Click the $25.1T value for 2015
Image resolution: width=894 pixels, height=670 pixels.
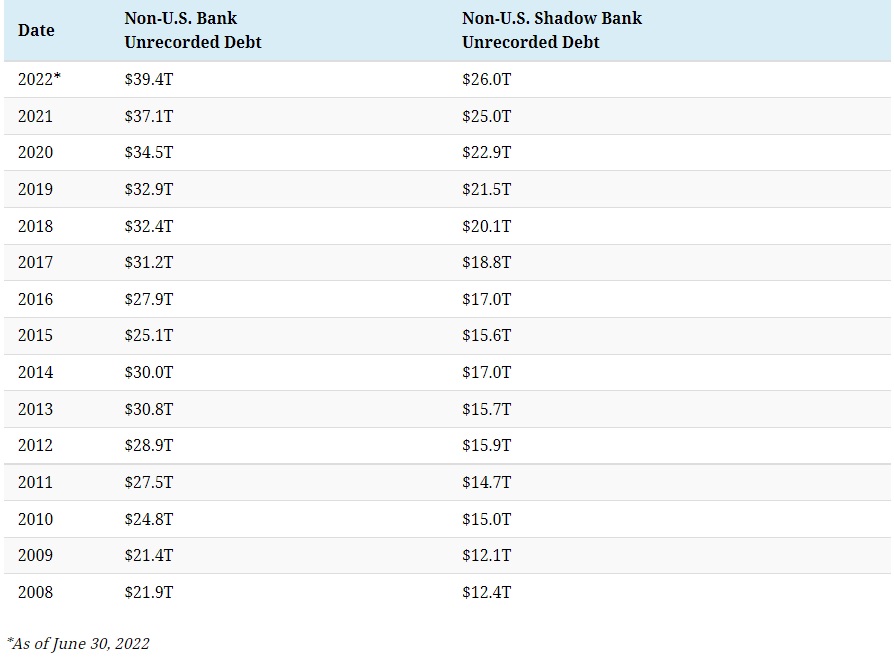pos(148,335)
